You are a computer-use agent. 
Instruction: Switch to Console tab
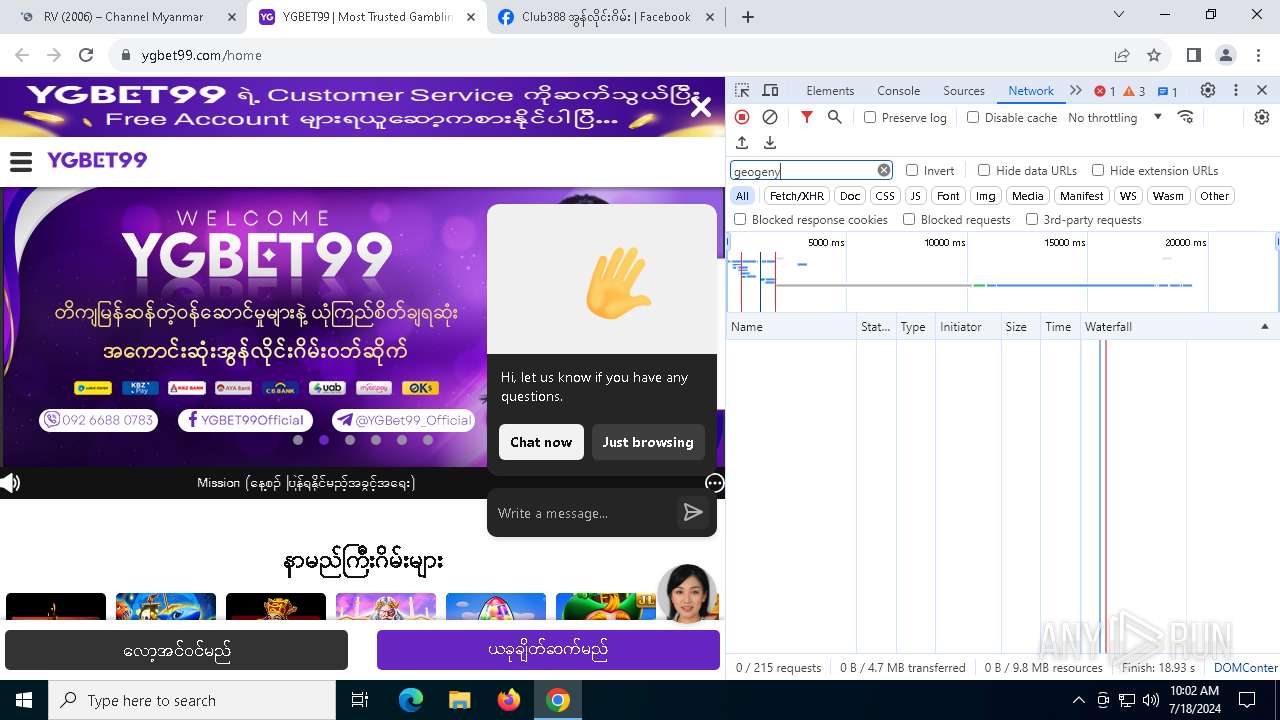(x=898, y=90)
